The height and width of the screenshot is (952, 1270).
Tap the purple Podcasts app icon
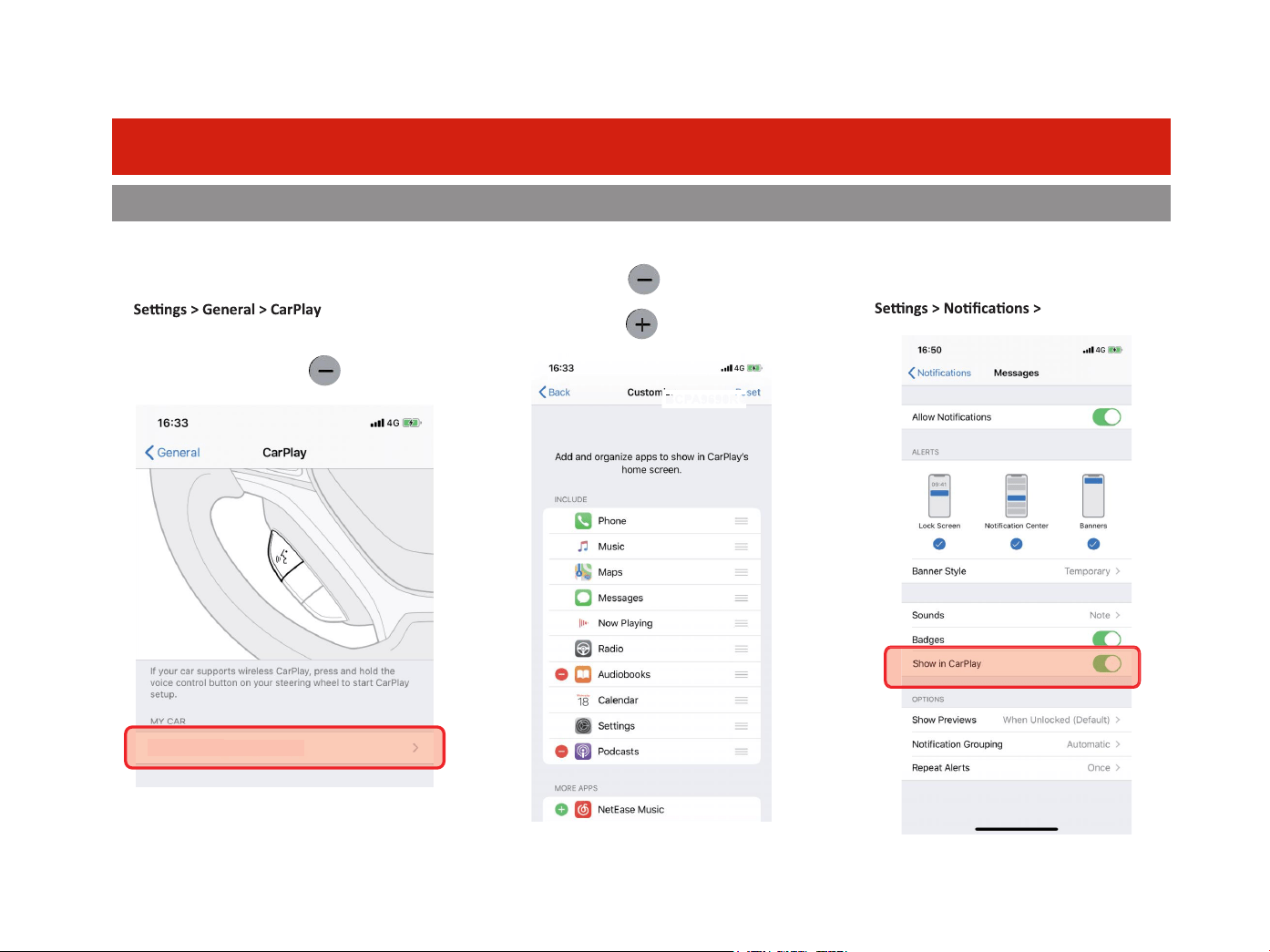[x=583, y=752]
